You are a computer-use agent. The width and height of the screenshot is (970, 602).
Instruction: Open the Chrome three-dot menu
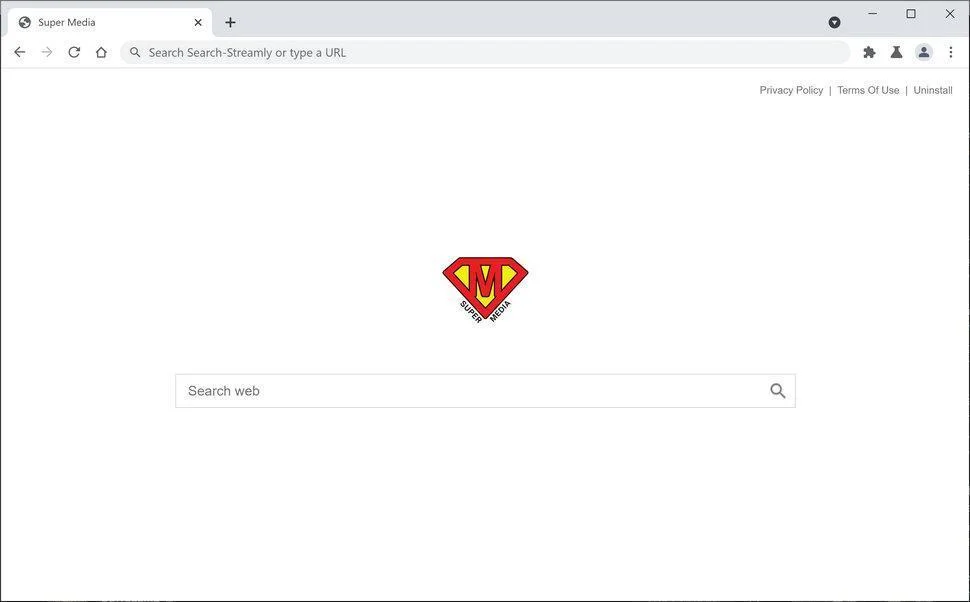click(951, 53)
